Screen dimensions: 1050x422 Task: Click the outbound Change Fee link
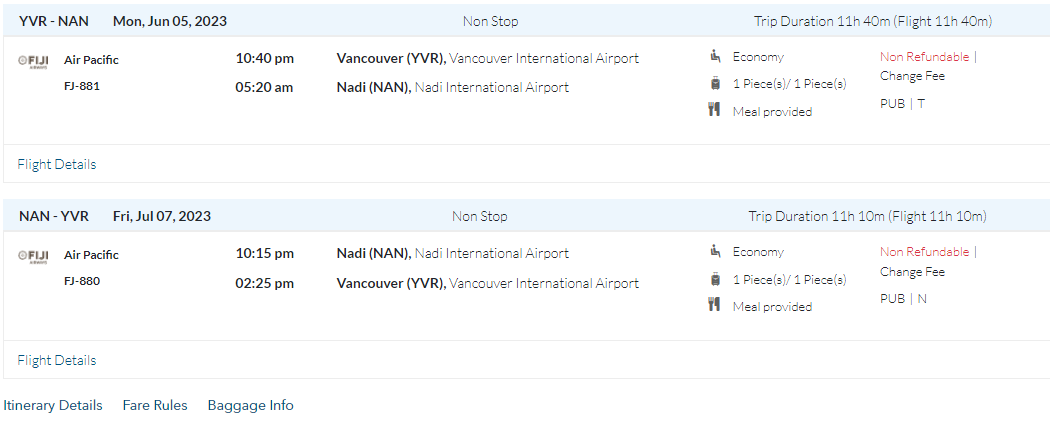(x=912, y=76)
